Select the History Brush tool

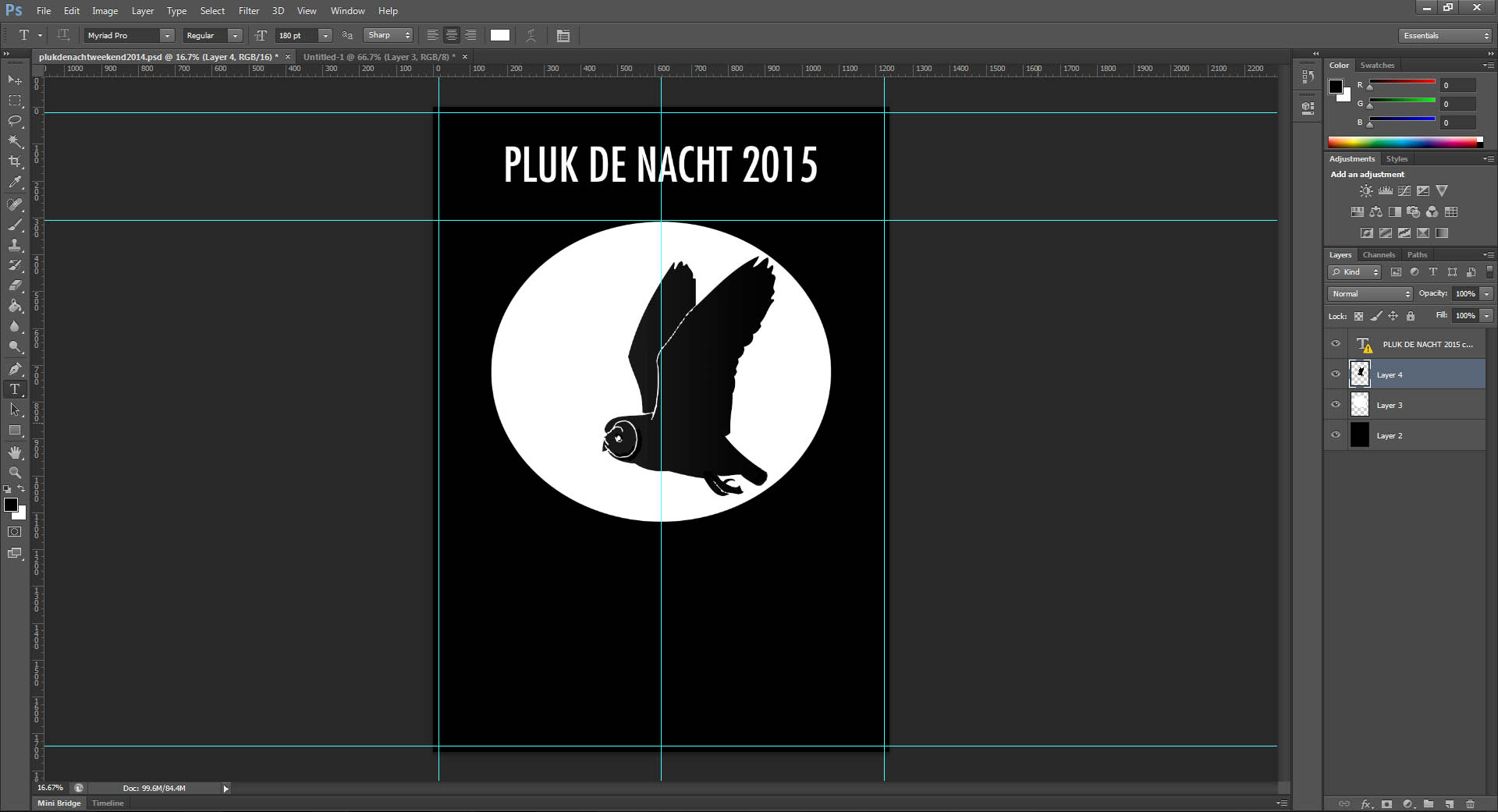15,265
